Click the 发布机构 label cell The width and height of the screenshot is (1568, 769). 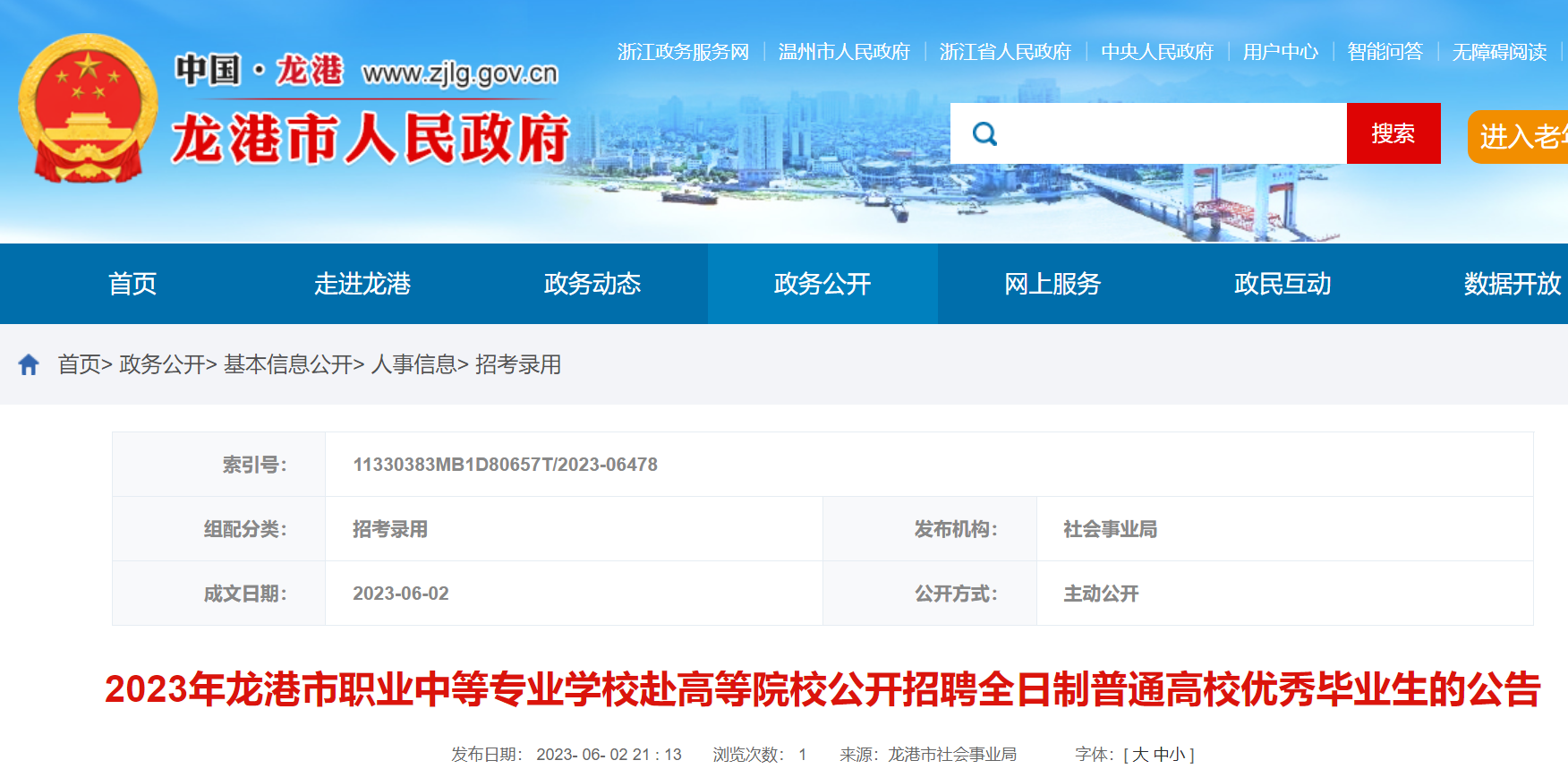(930, 529)
